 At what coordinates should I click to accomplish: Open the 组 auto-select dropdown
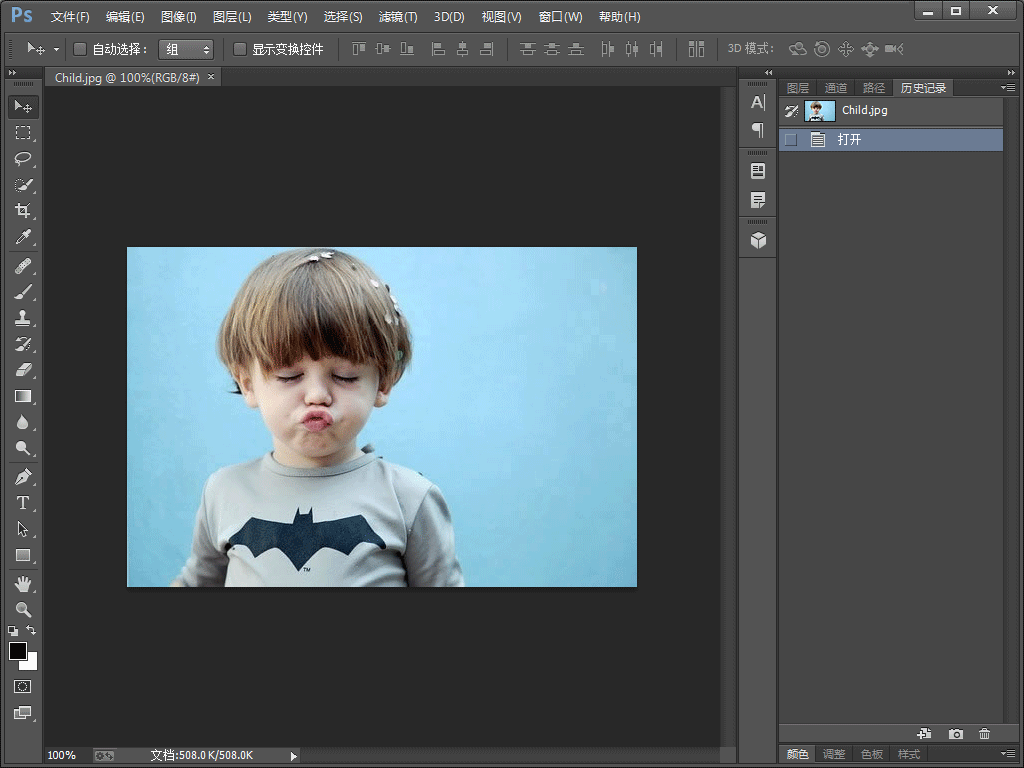coord(186,49)
